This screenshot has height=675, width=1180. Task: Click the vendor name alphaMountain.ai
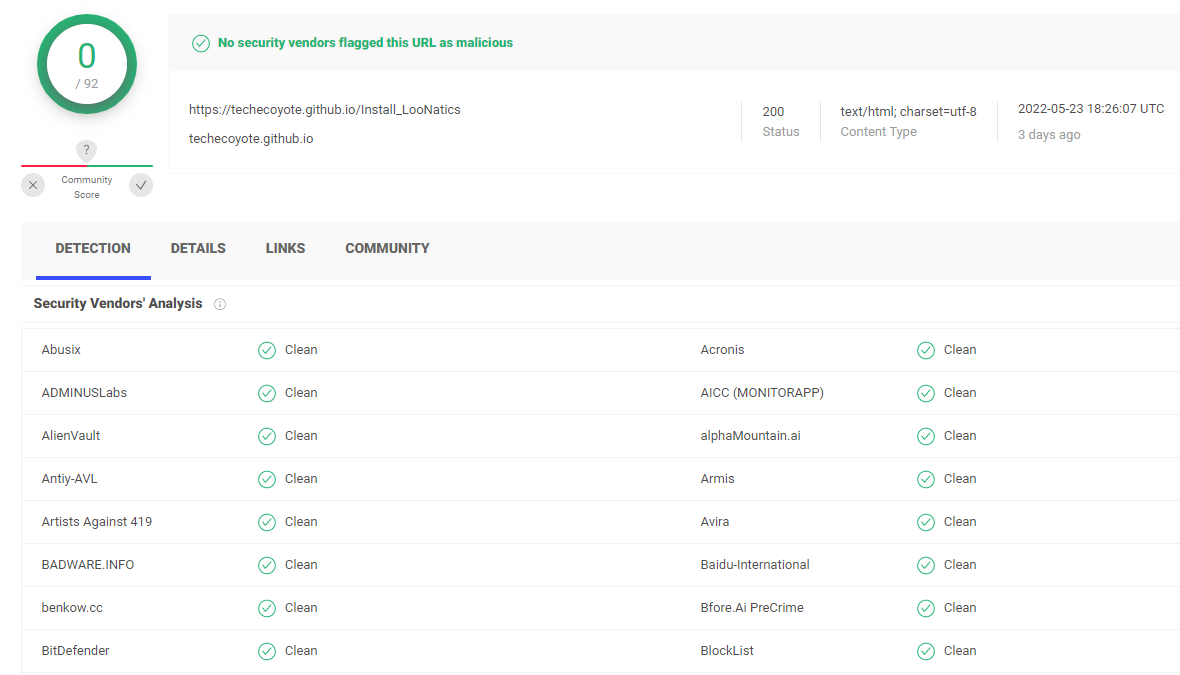click(x=750, y=436)
